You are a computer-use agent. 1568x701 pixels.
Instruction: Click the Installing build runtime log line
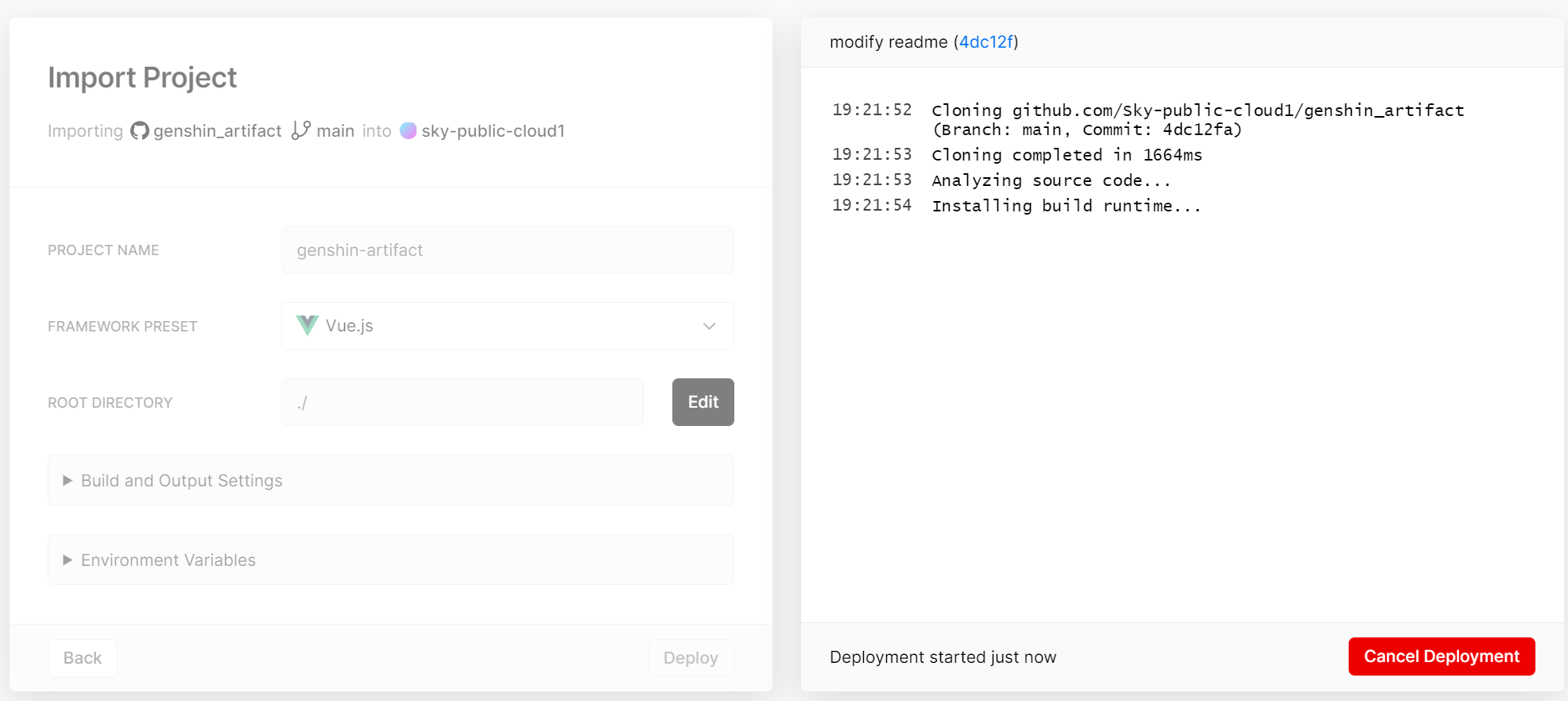(x=1067, y=206)
